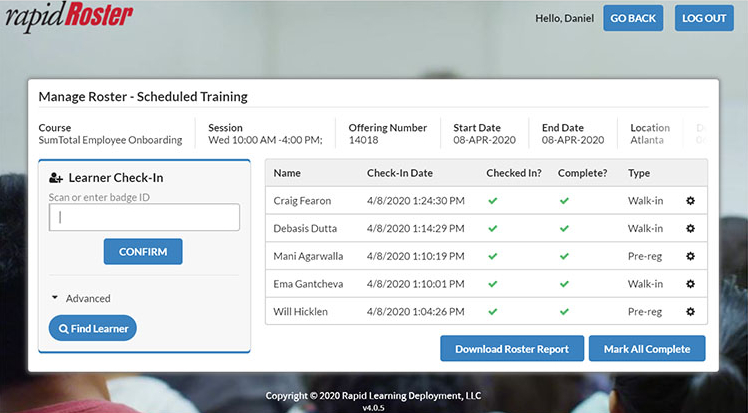Toggle Complete checkmark for Debasis Dutta
The width and height of the screenshot is (748, 413).
tap(564, 228)
